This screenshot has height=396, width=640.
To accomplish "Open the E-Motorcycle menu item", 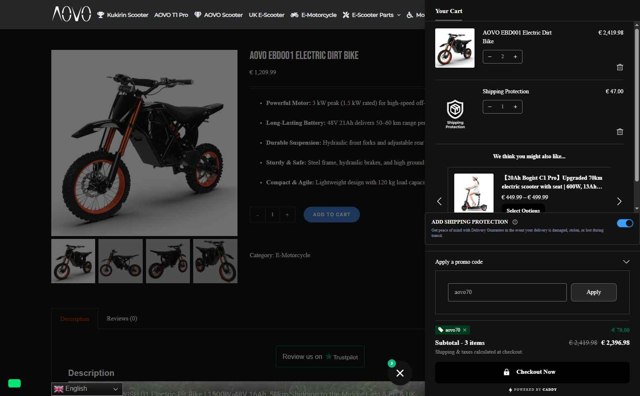I will pyautogui.click(x=313, y=15).
